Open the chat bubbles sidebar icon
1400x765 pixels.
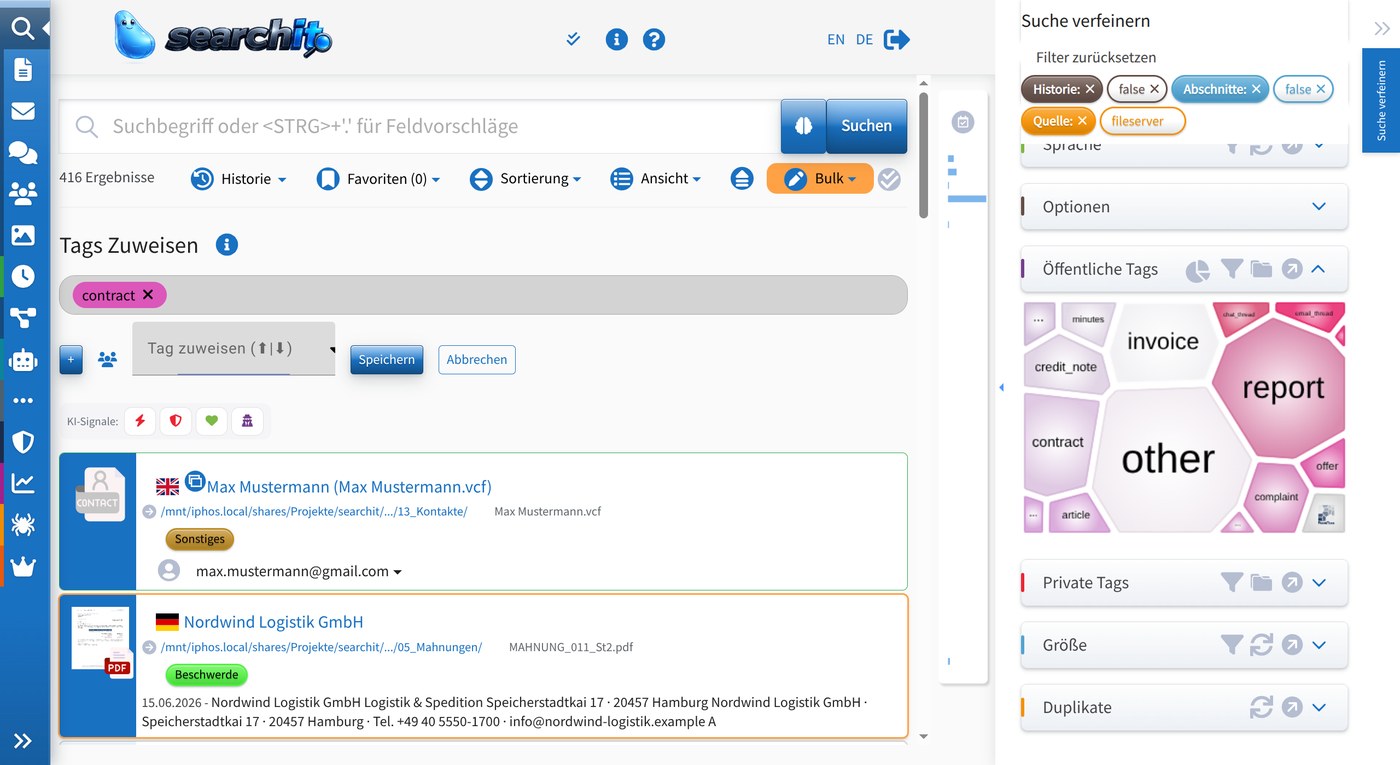pyautogui.click(x=22, y=152)
